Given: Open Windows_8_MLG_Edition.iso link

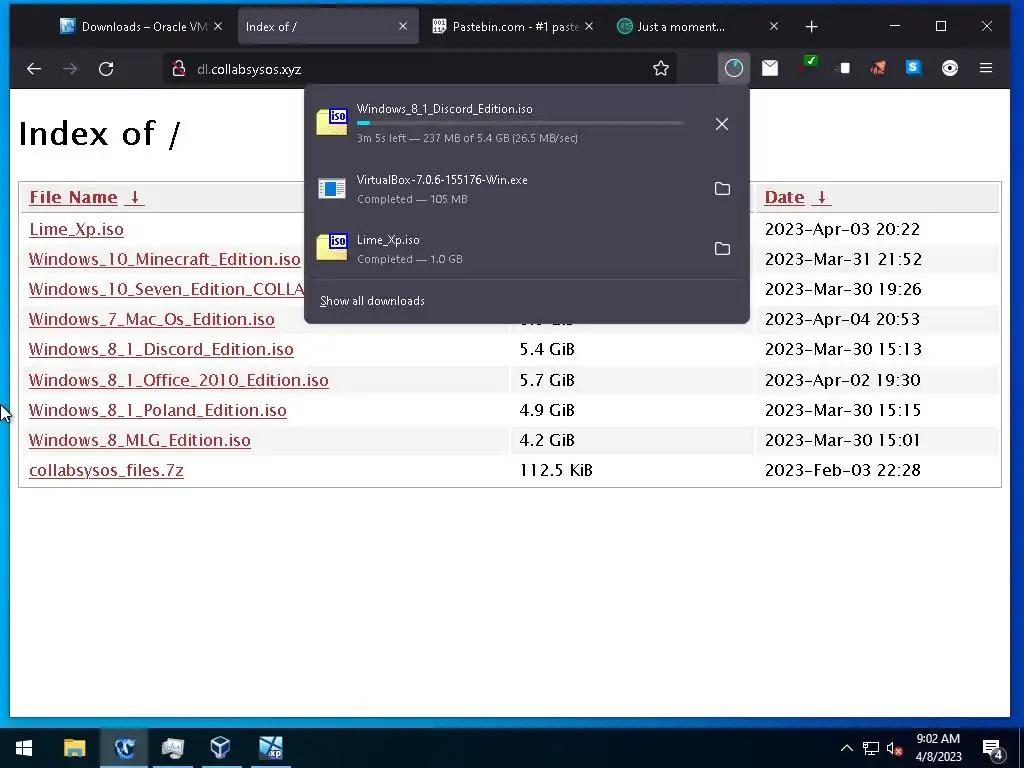Looking at the screenshot, I should point(140,440).
